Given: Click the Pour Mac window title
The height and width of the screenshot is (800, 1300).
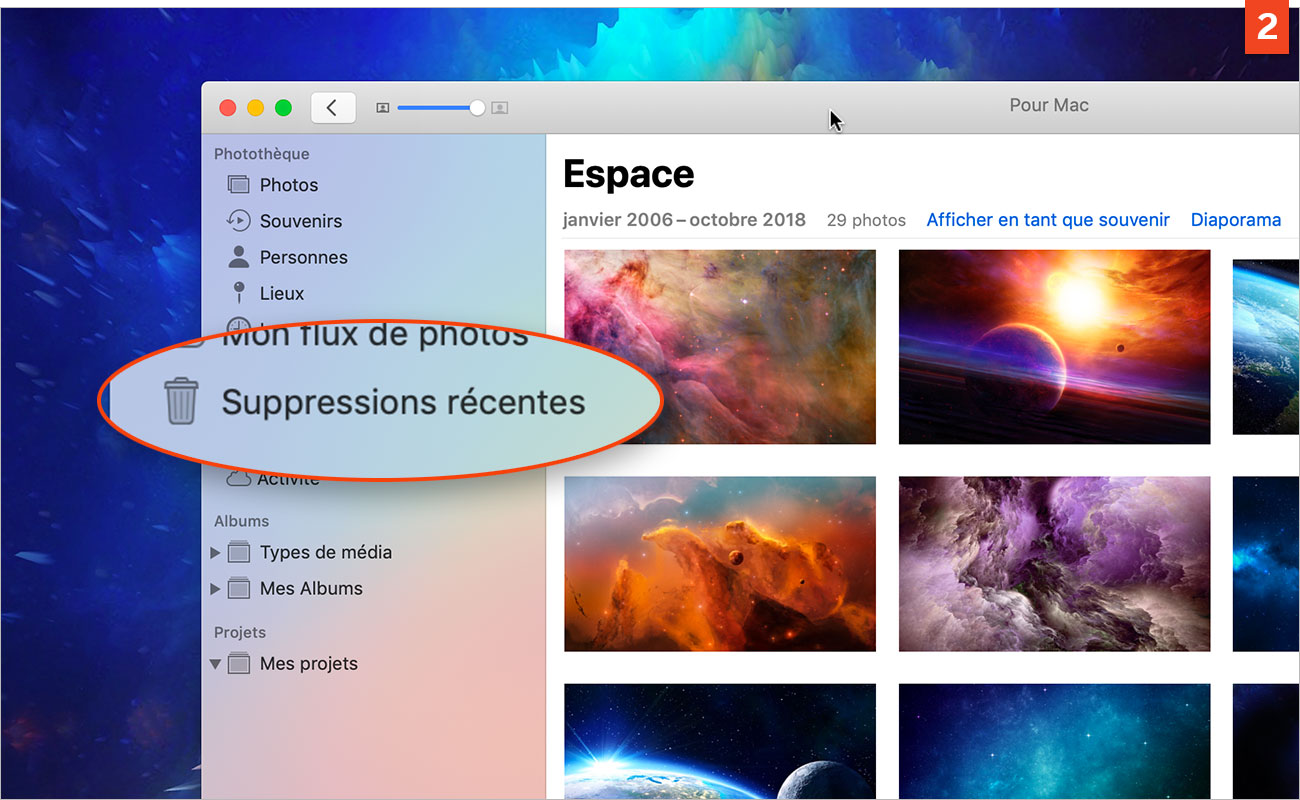Looking at the screenshot, I should pyautogui.click(x=1049, y=105).
